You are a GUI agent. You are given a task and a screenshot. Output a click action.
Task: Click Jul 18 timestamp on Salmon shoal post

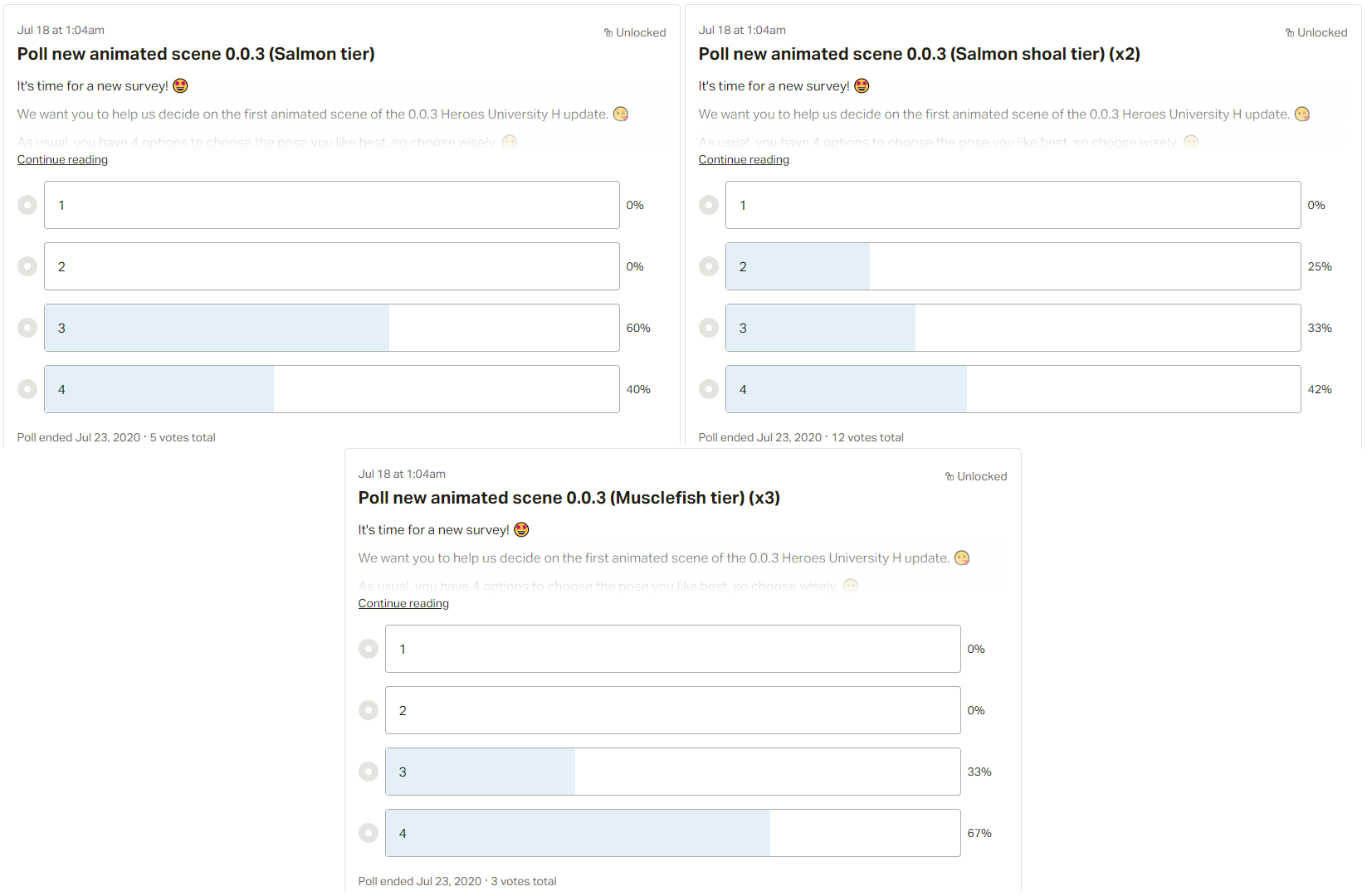(742, 30)
